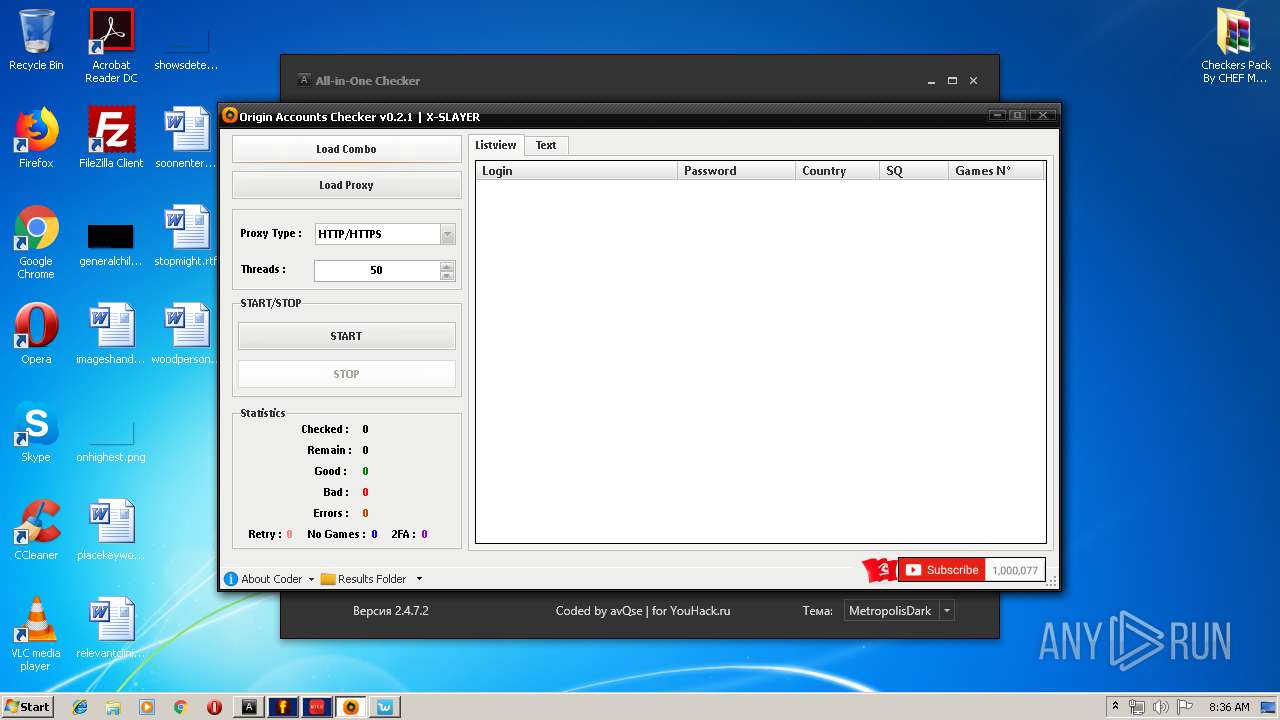Open the Chrome taskbar icon

click(x=180, y=707)
